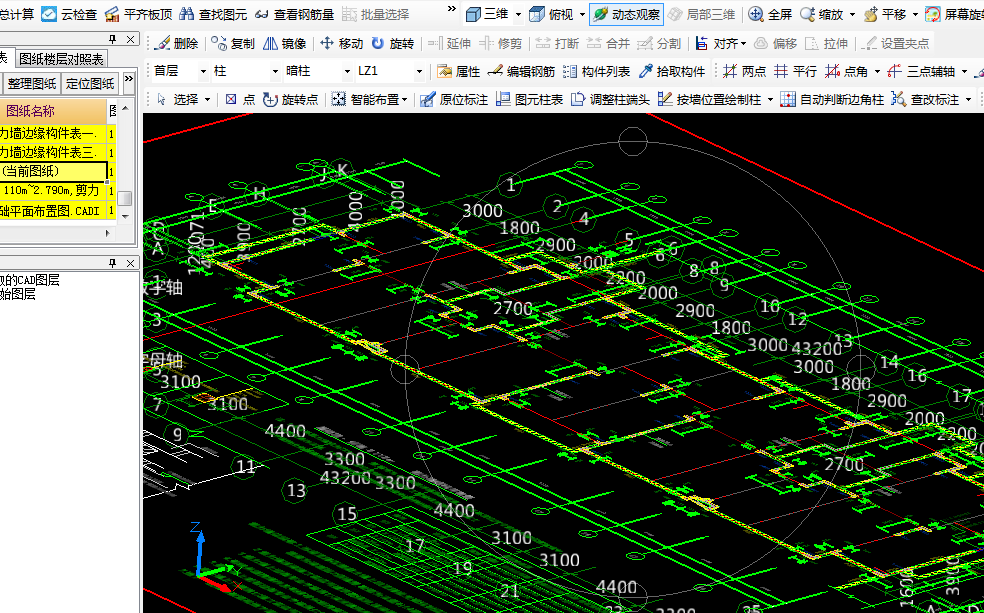Switch to 三维 3D view
This screenshot has width=984, height=613.
(488, 14)
